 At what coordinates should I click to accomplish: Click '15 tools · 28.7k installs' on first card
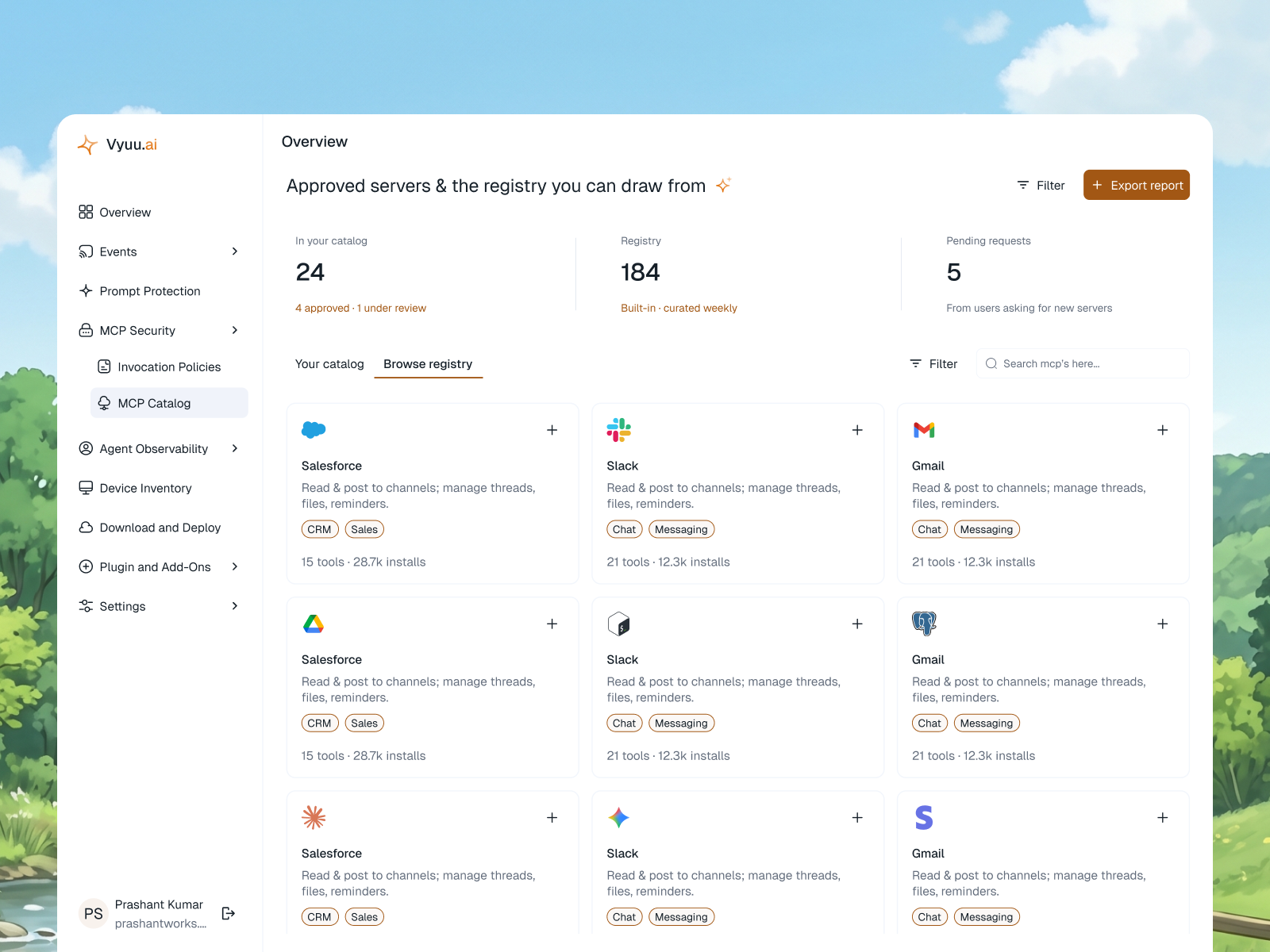pos(364,562)
